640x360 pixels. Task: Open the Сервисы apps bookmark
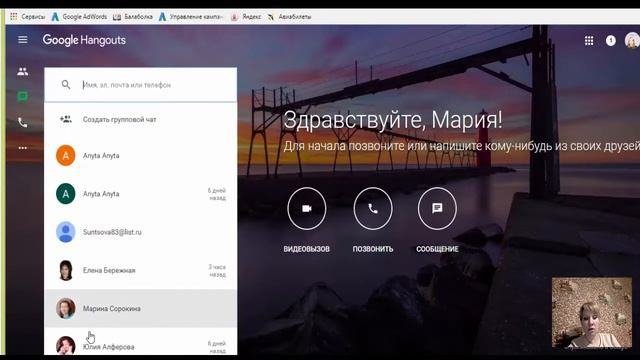27,17
